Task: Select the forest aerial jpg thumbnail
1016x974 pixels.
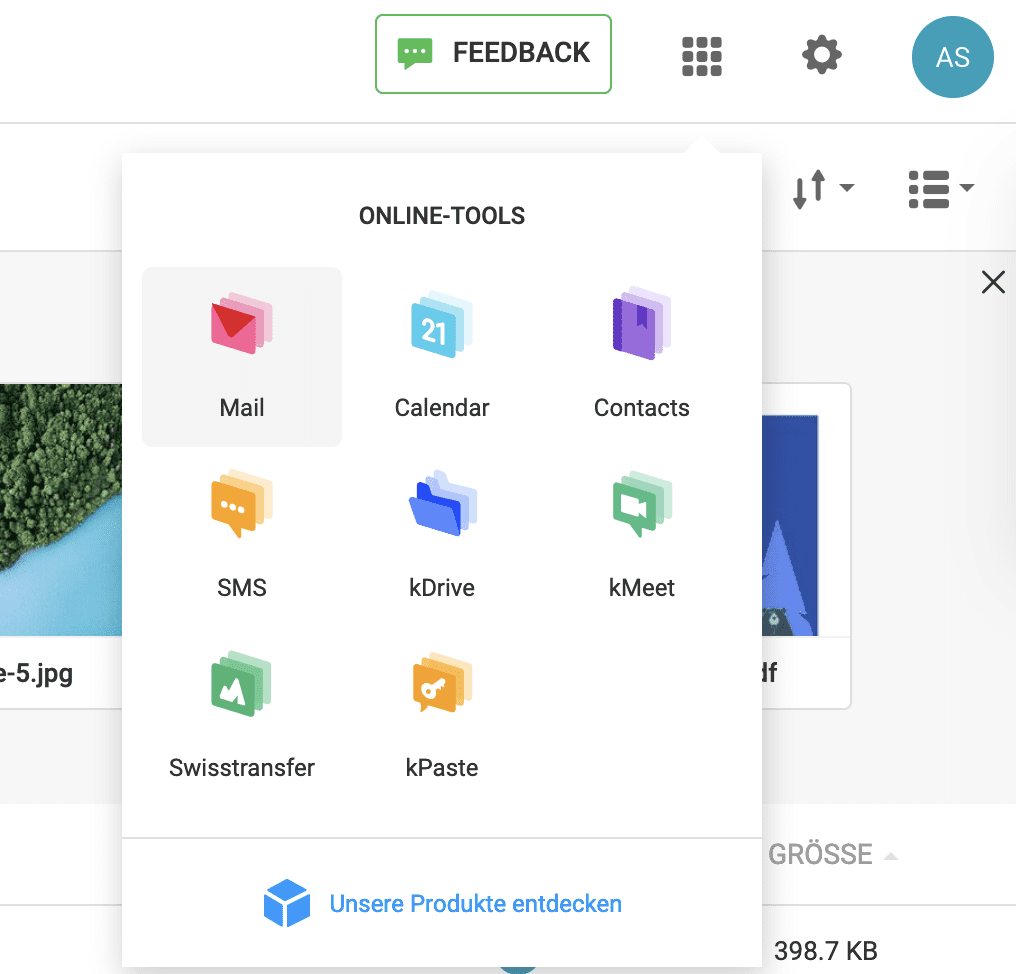Action: tap(61, 509)
